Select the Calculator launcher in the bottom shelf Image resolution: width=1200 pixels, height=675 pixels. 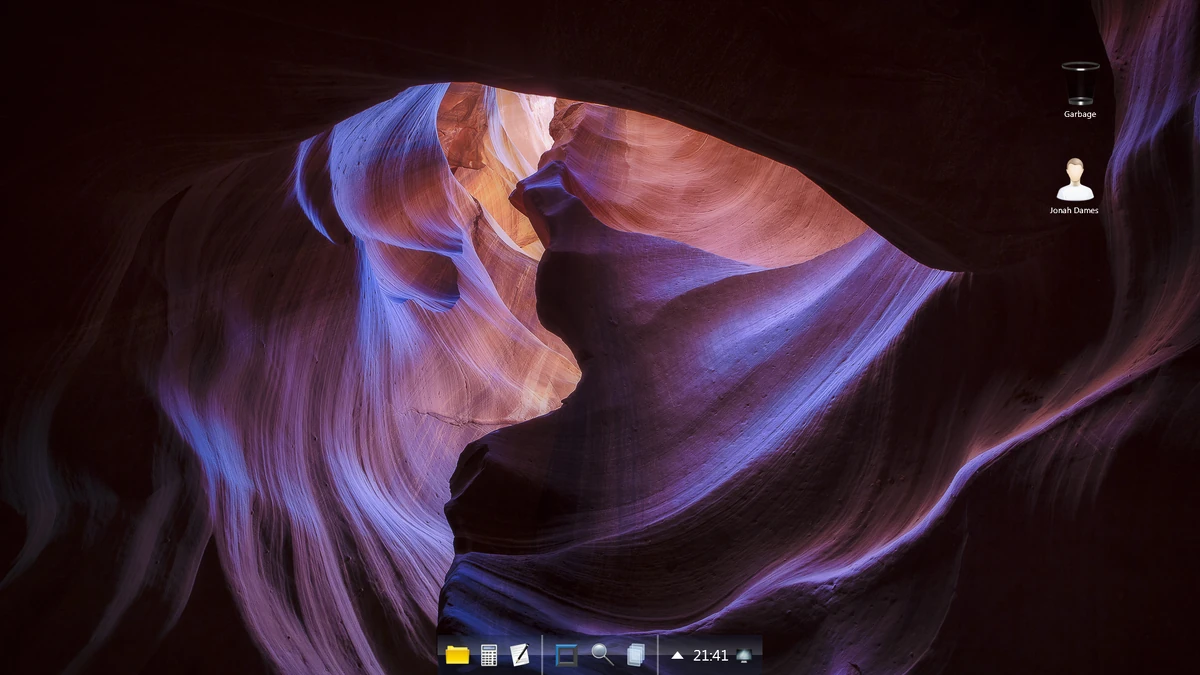pos(489,656)
